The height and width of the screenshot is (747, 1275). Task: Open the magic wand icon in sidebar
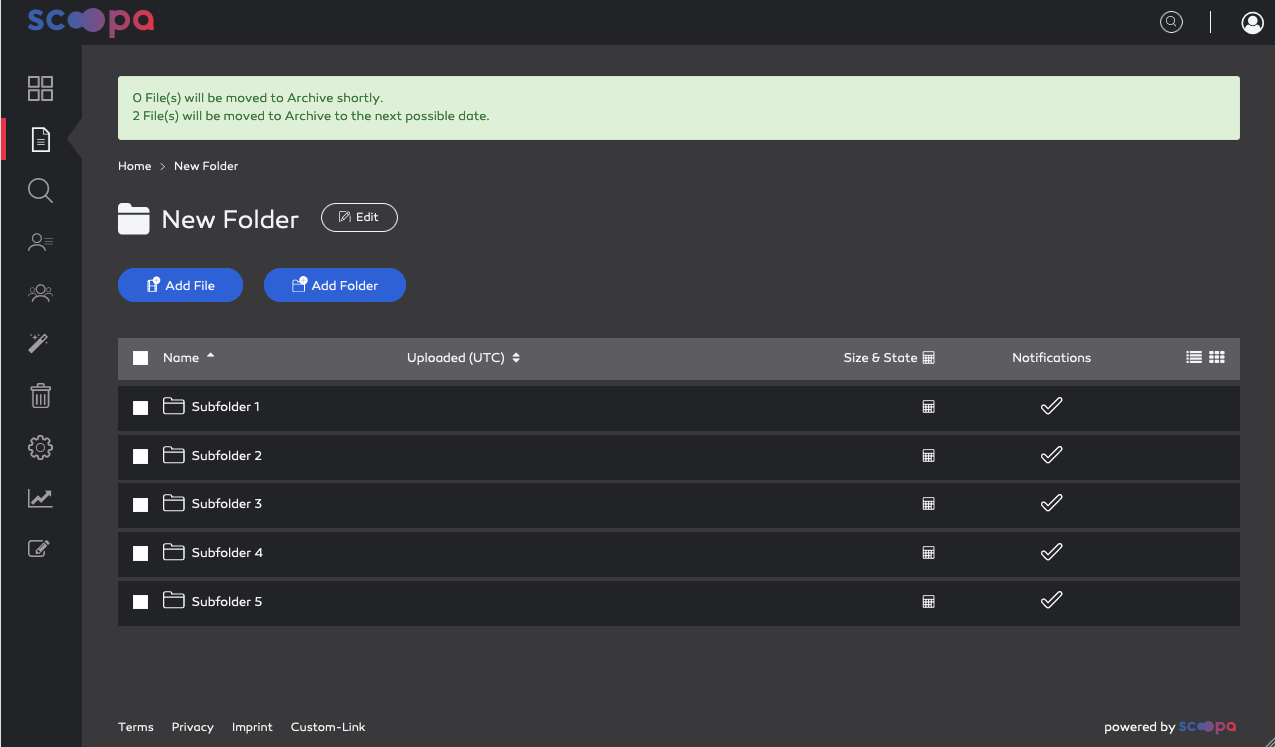point(40,344)
